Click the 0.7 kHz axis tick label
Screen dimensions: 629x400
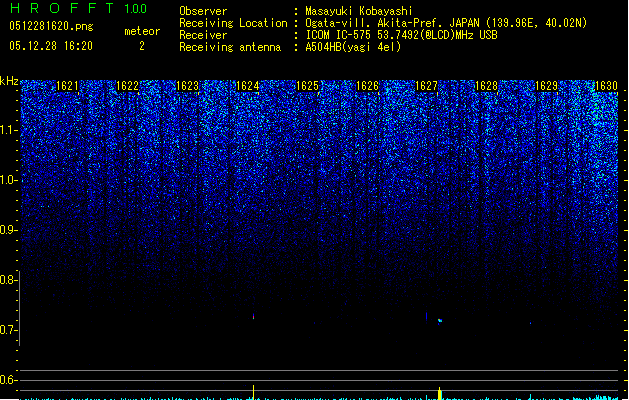point(9,330)
